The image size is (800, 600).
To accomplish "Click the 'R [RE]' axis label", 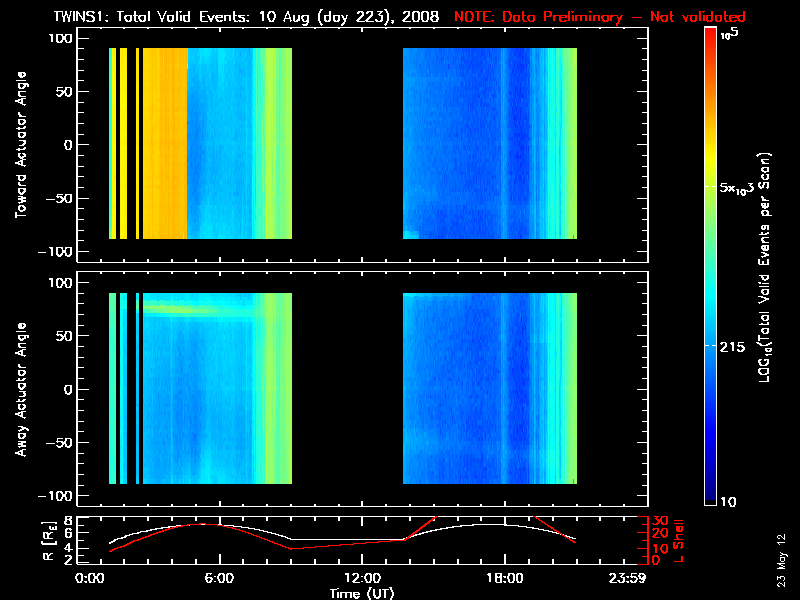I will pos(49,540).
